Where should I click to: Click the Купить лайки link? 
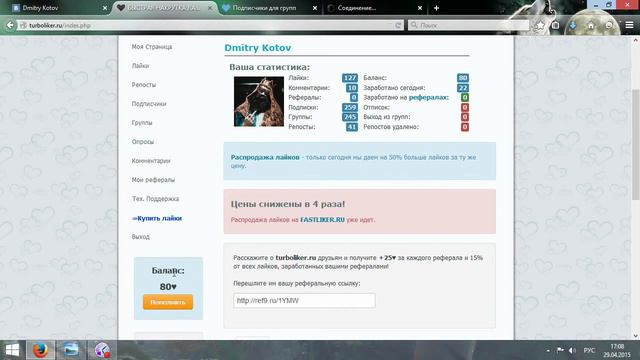(x=157, y=218)
